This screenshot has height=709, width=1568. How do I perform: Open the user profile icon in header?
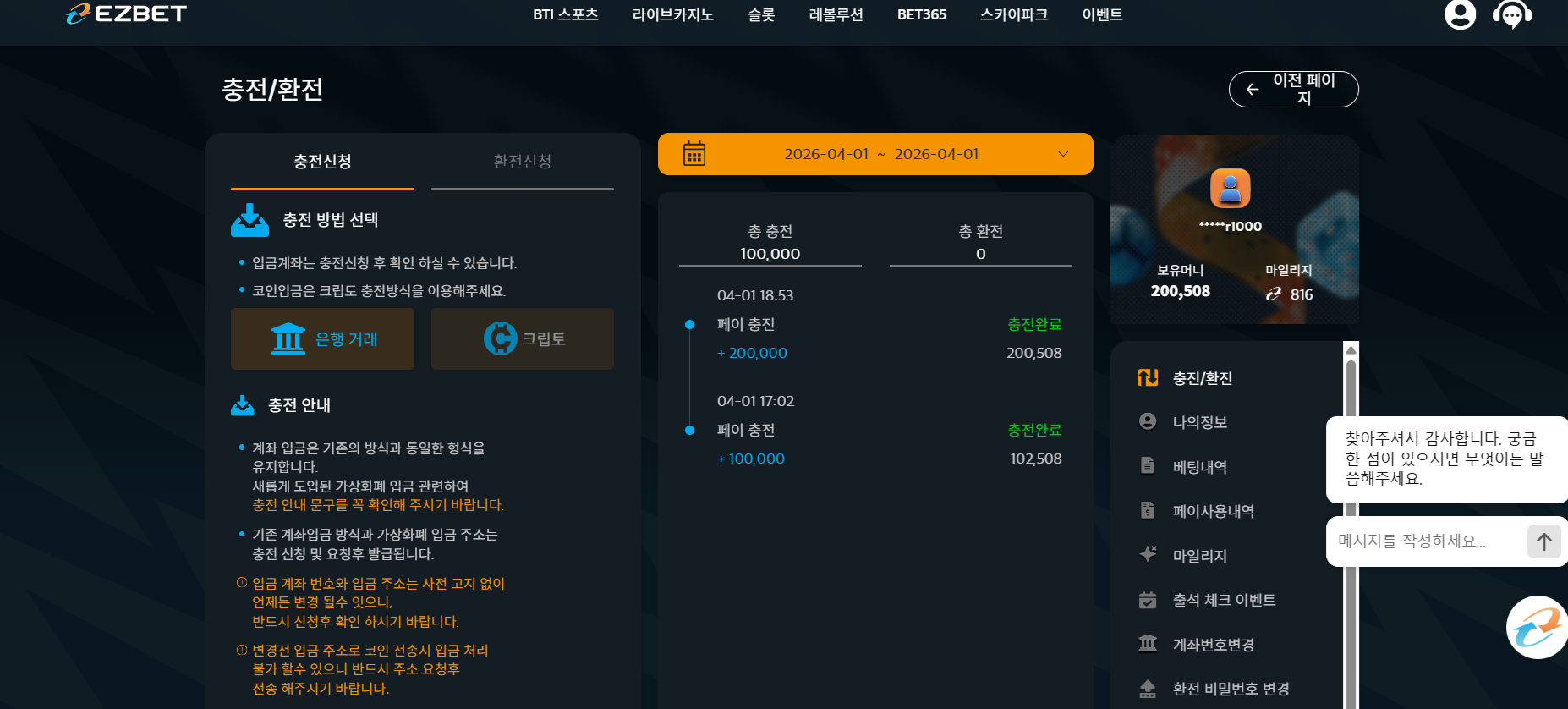[x=1460, y=14]
